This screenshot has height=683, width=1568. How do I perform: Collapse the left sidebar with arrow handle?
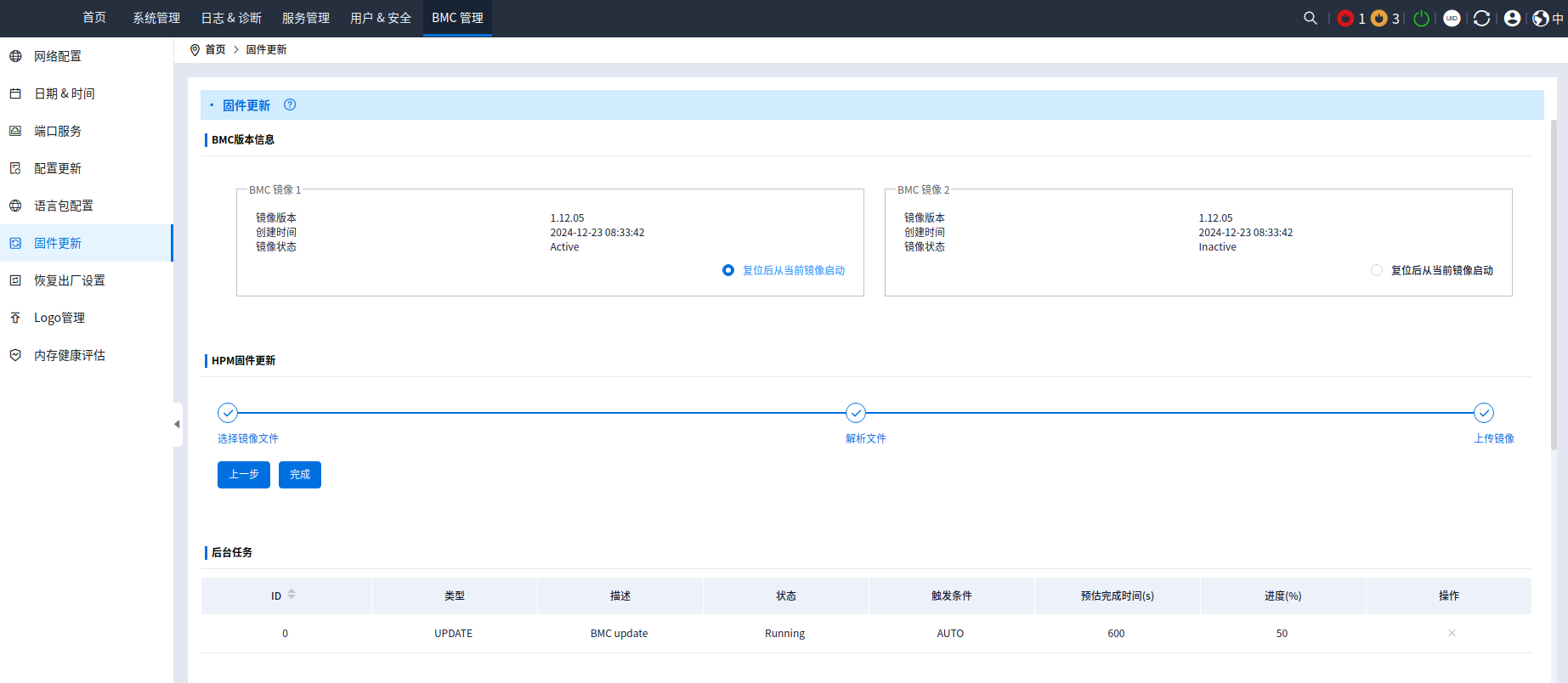coord(177,424)
